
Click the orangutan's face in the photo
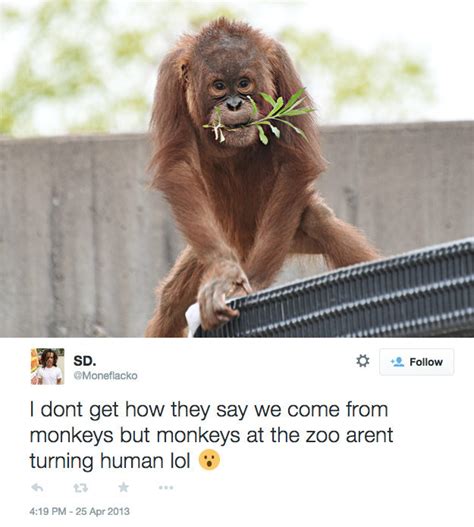click(233, 96)
